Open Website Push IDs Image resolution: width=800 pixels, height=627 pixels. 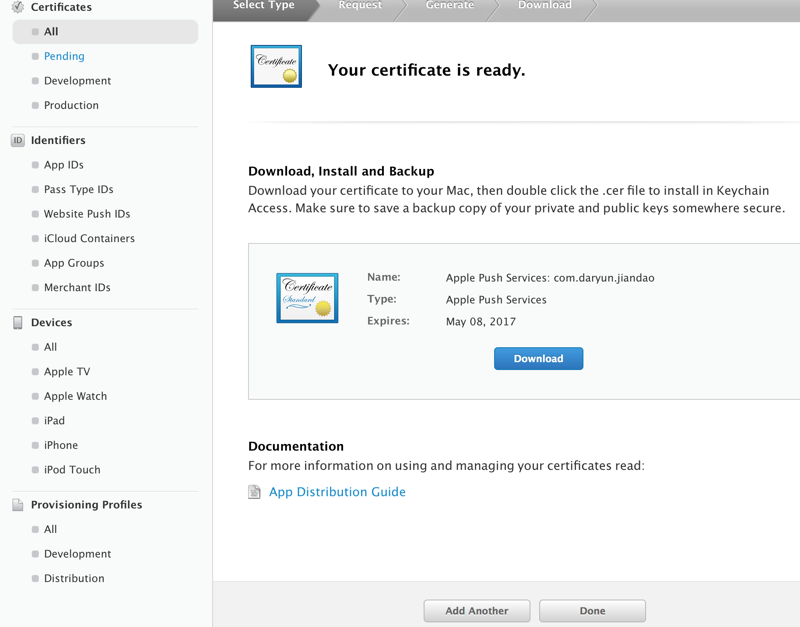(x=87, y=214)
